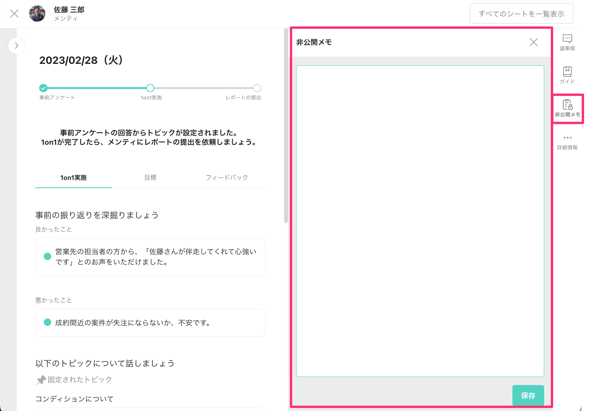600x411 pixels.
Task: Select the 良かったこと answer card
Action: click(150, 257)
